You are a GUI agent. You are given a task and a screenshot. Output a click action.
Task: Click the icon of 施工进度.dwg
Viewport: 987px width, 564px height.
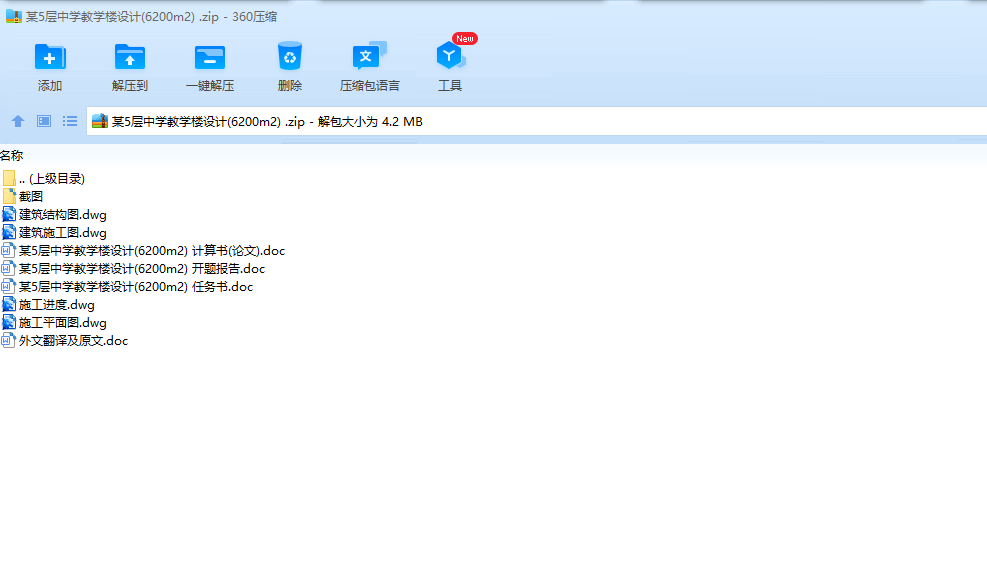coord(9,304)
